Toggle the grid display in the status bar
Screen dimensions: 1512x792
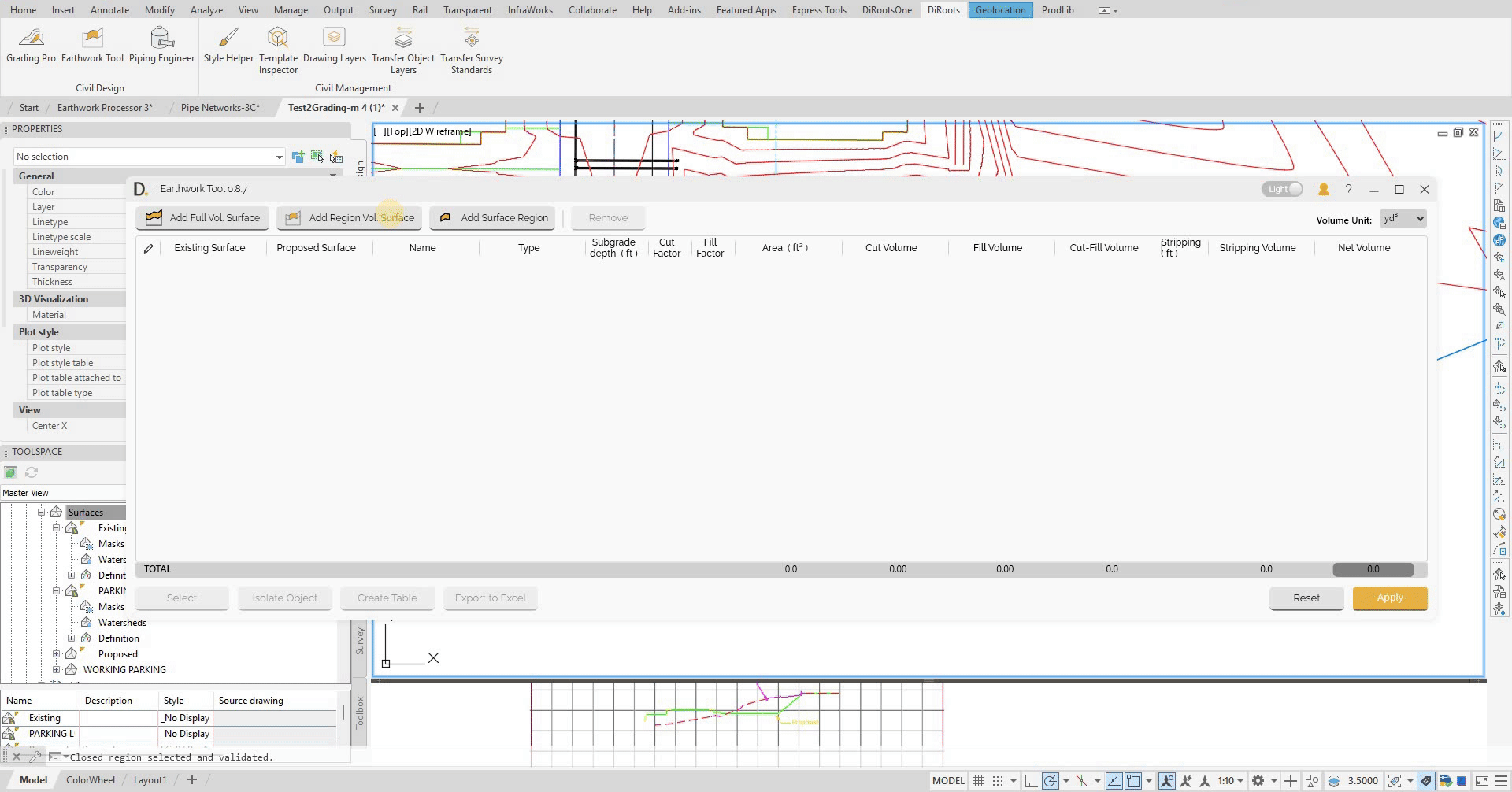(x=978, y=780)
